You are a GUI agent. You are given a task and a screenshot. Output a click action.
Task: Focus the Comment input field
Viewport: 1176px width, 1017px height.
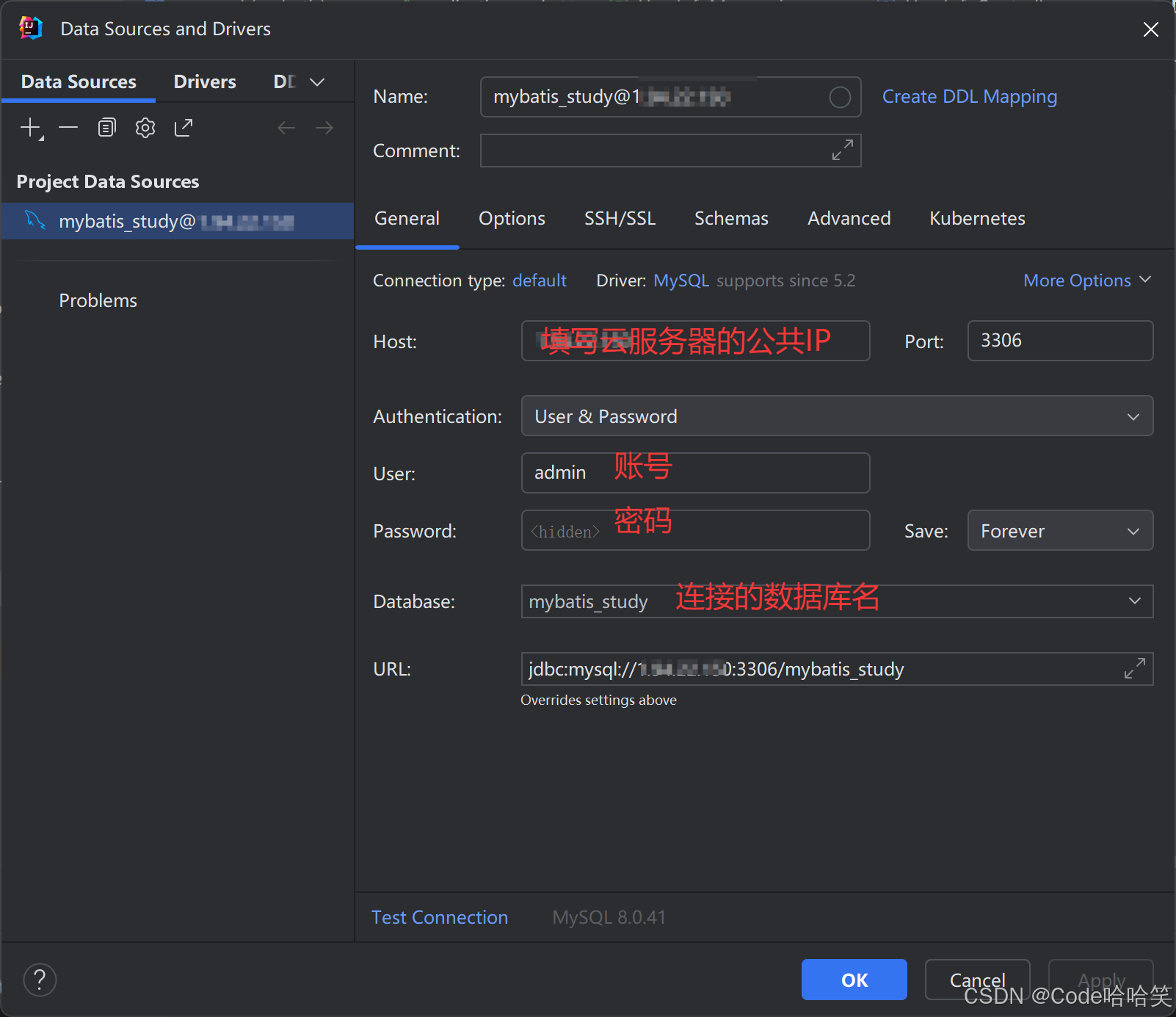tap(670, 150)
